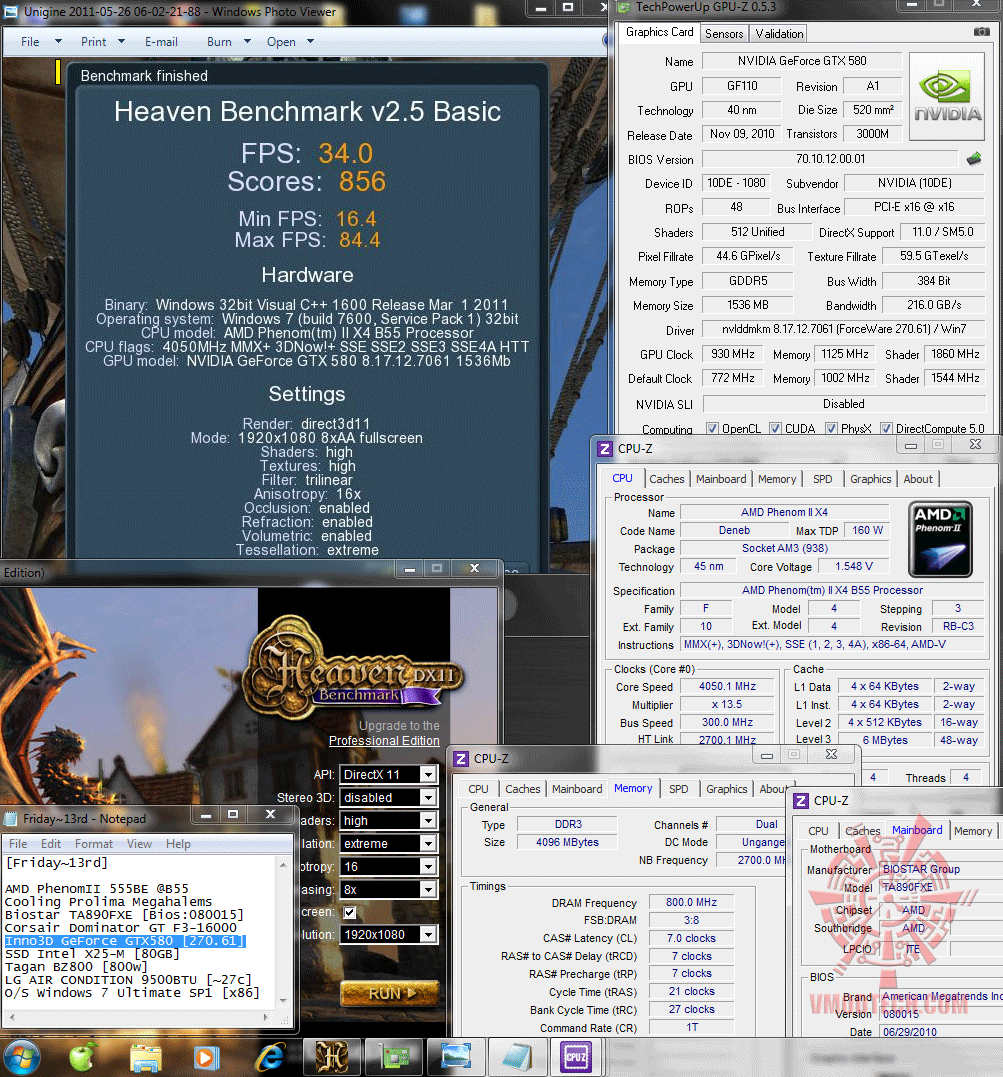The height and width of the screenshot is (1077, 1003).
Task: Switch to GPU-Z graphics card taskbar icon
Action: pos(394,1056)
